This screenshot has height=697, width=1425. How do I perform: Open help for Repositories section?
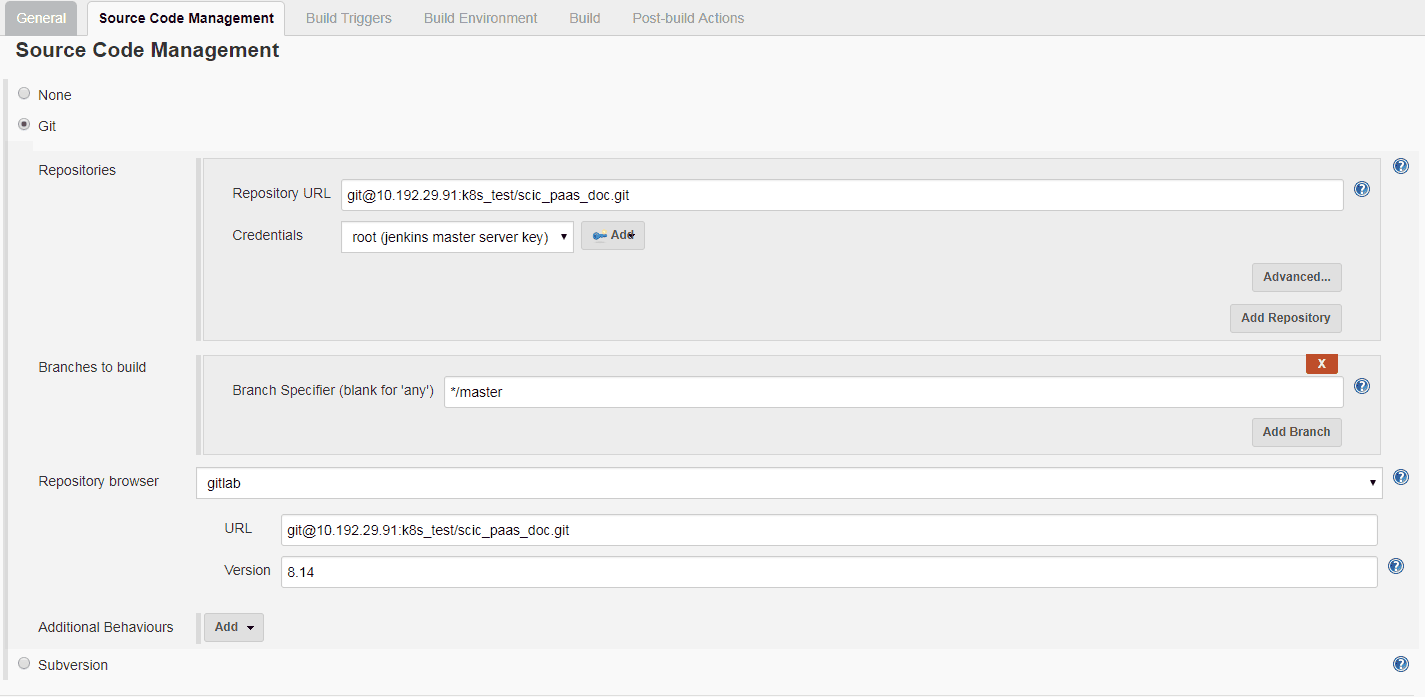(1401, 166)
